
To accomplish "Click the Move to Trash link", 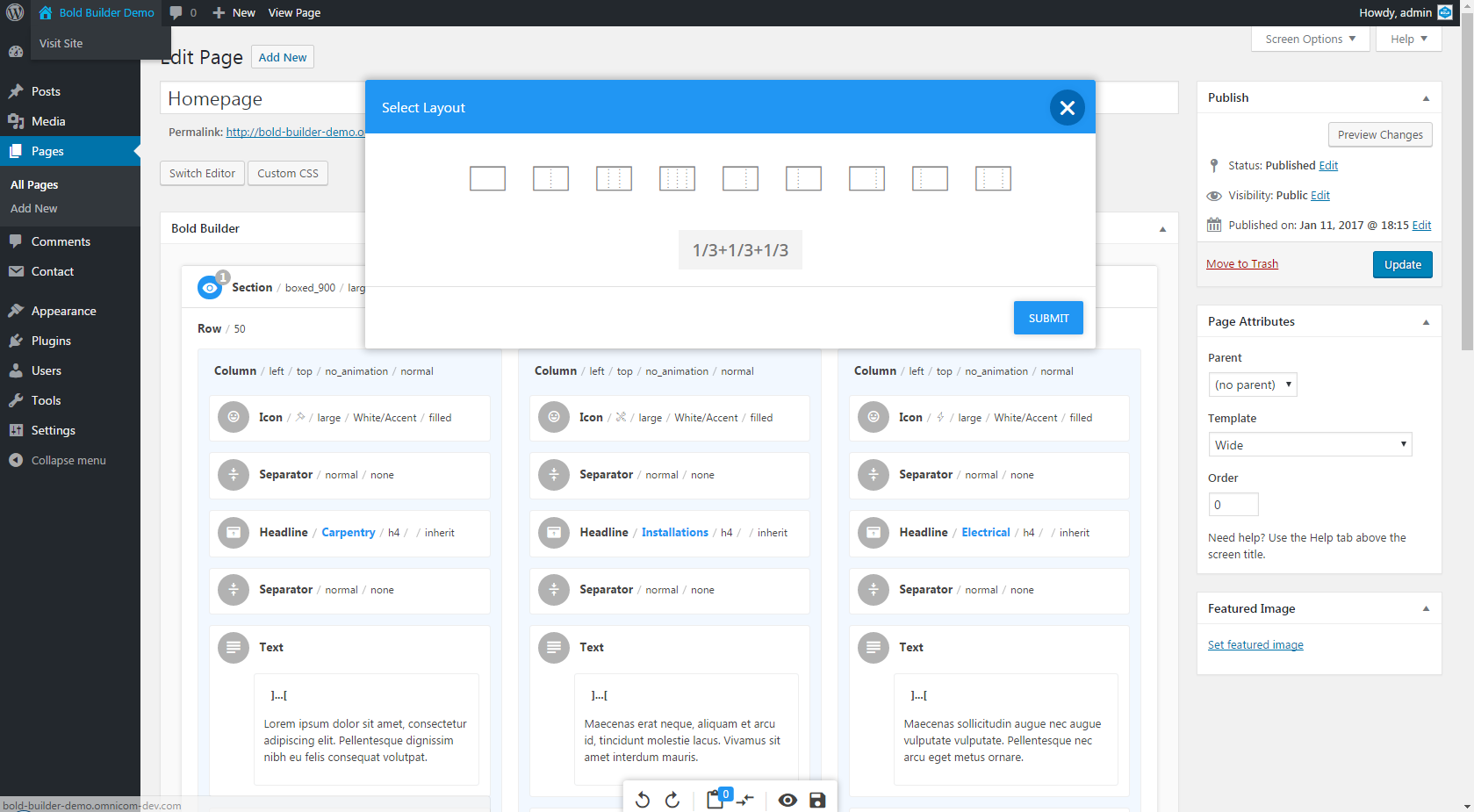I will point(1242,264).
